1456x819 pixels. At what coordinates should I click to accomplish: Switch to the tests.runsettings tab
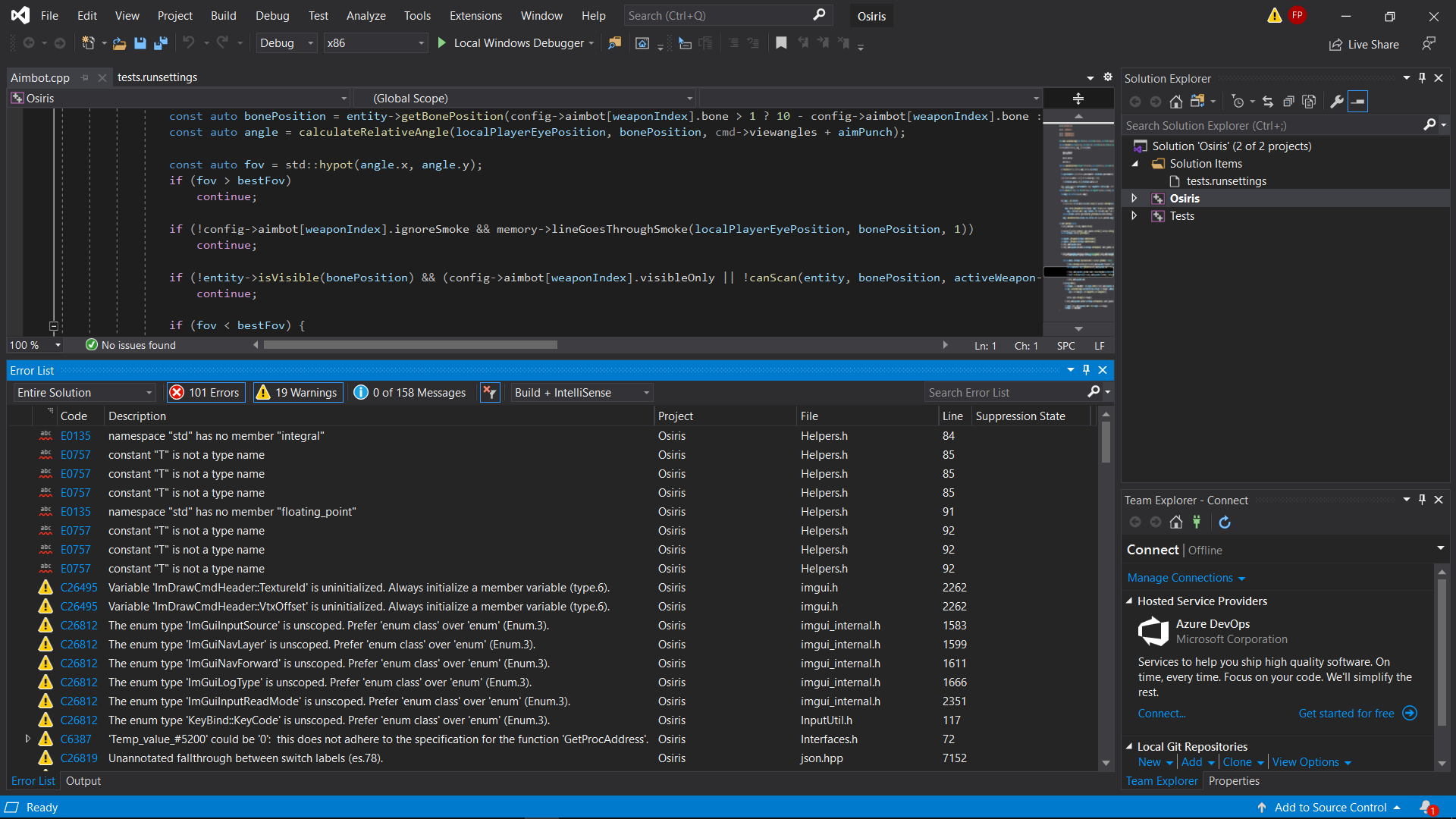157,77
